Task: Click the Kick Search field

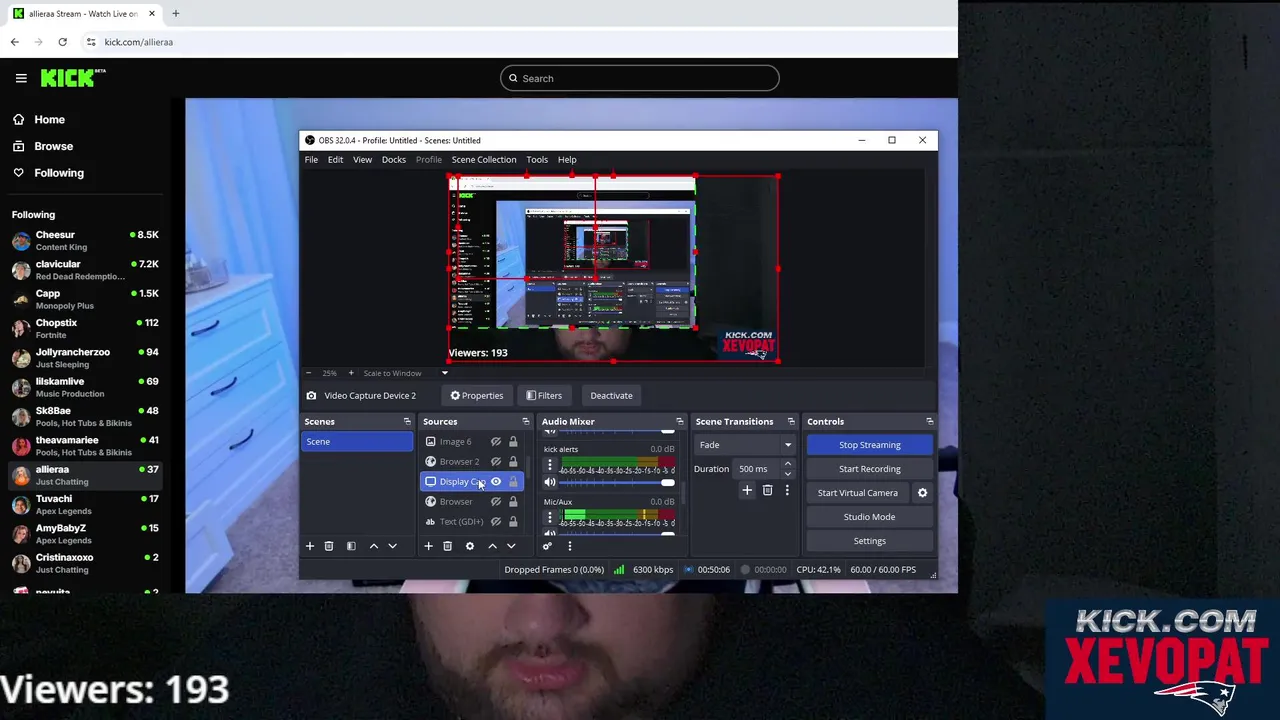Action: point(640,78)
